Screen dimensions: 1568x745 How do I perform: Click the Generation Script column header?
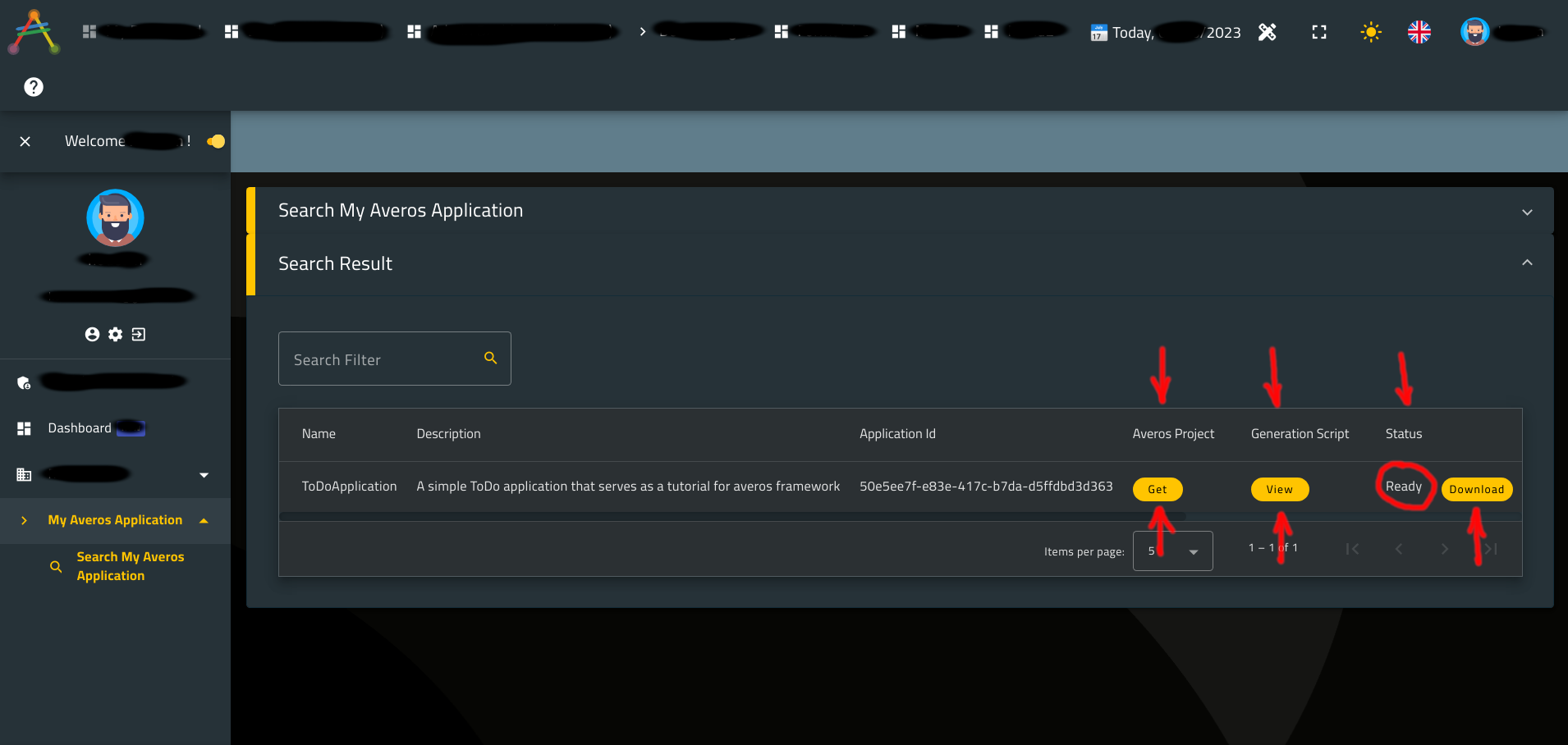pos(1300,434)
